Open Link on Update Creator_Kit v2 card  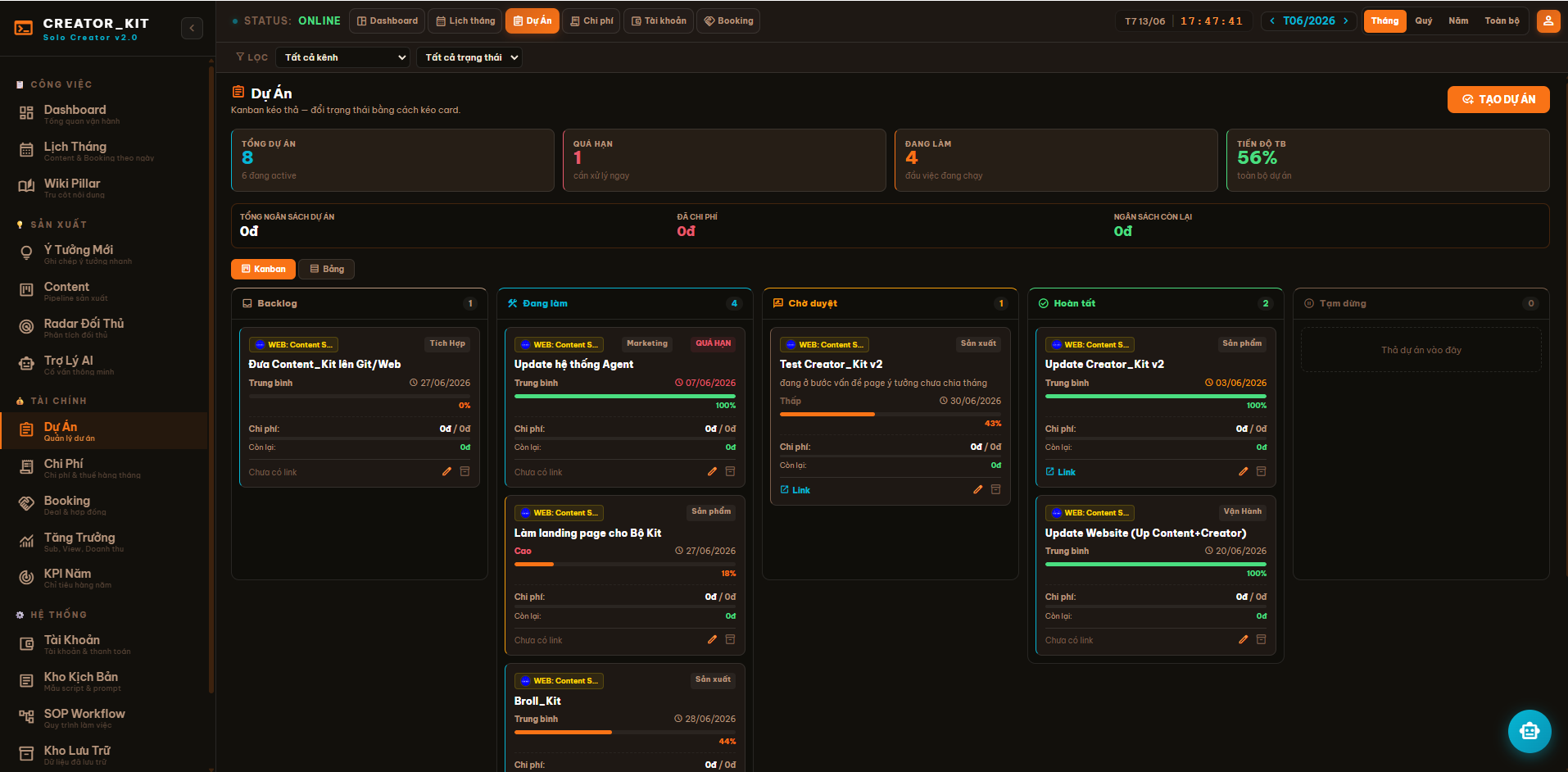(x=1060, y=472)
